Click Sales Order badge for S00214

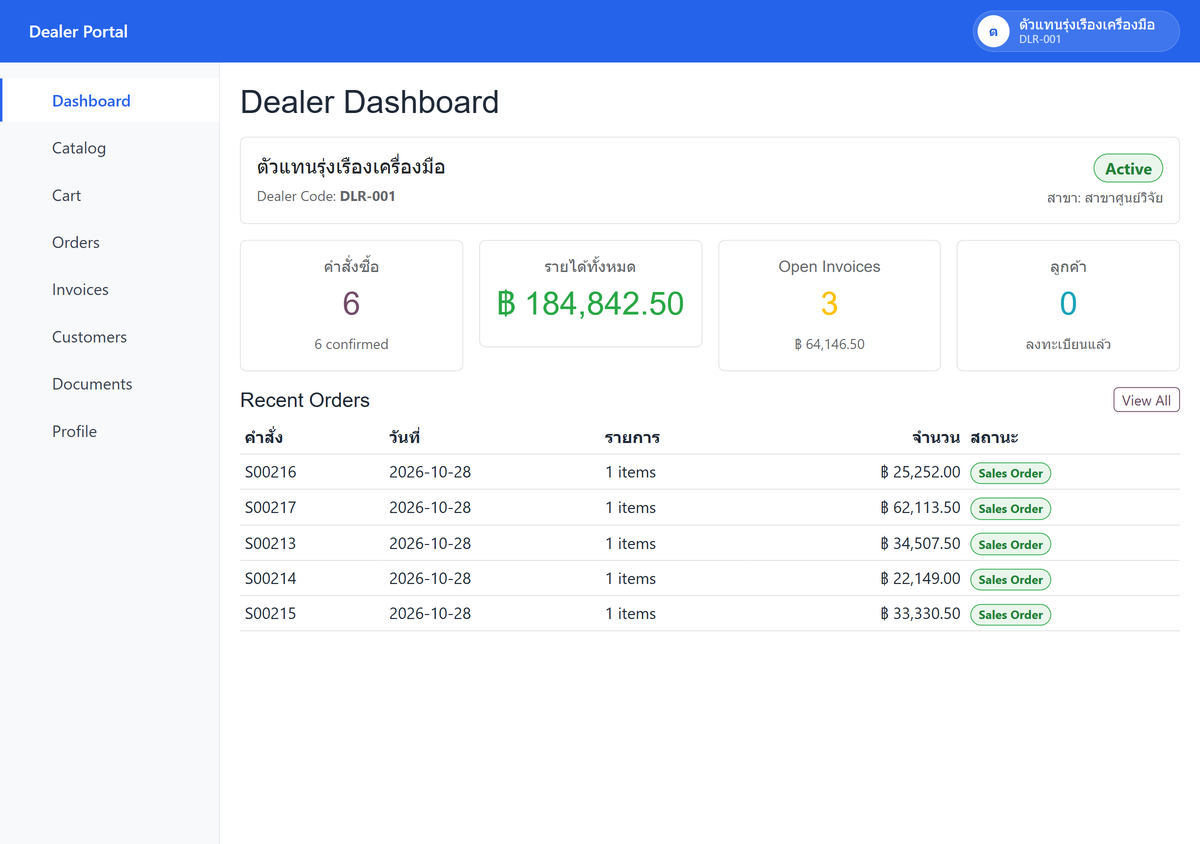coord(1010,580)
